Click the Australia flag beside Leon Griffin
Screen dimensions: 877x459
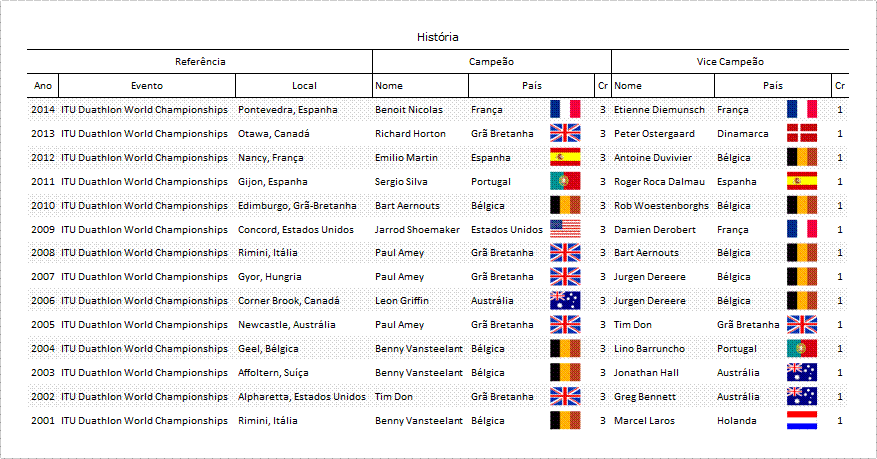tap(565, 300)
